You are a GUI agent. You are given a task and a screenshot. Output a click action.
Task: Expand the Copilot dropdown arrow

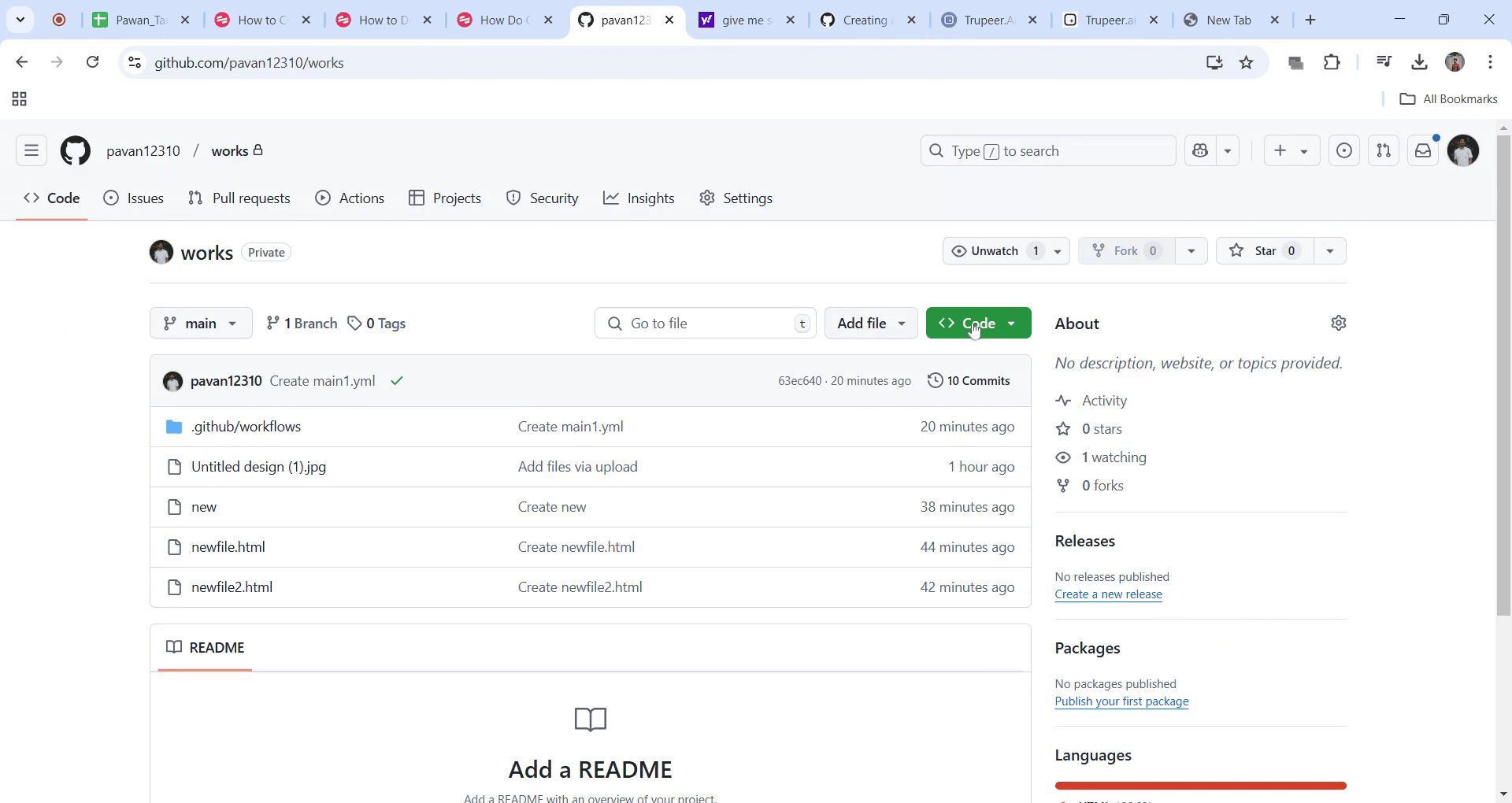point(1228,150)
